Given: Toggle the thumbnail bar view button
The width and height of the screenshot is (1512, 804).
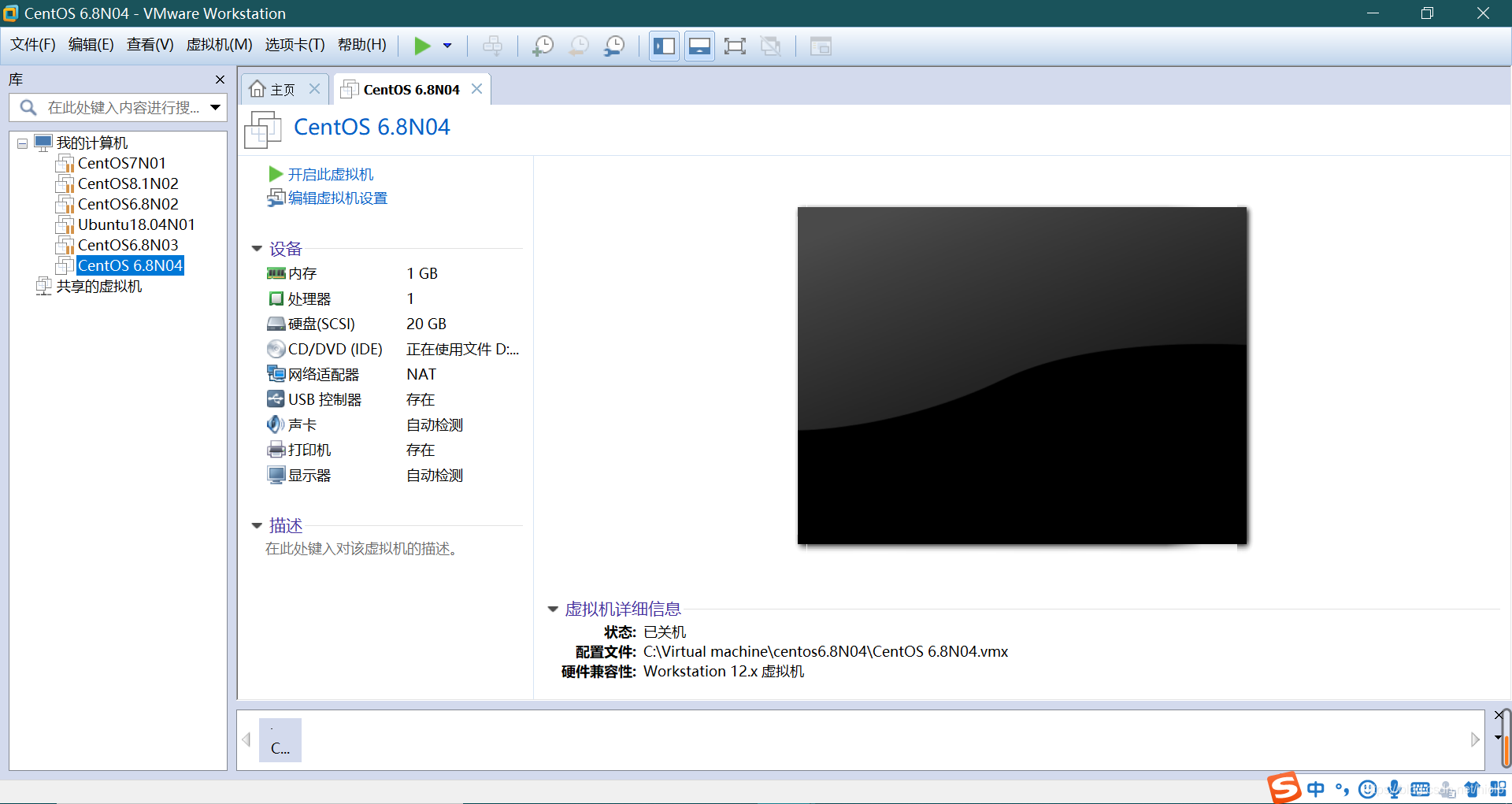Looking at the screenshot, I should [699, 46].
